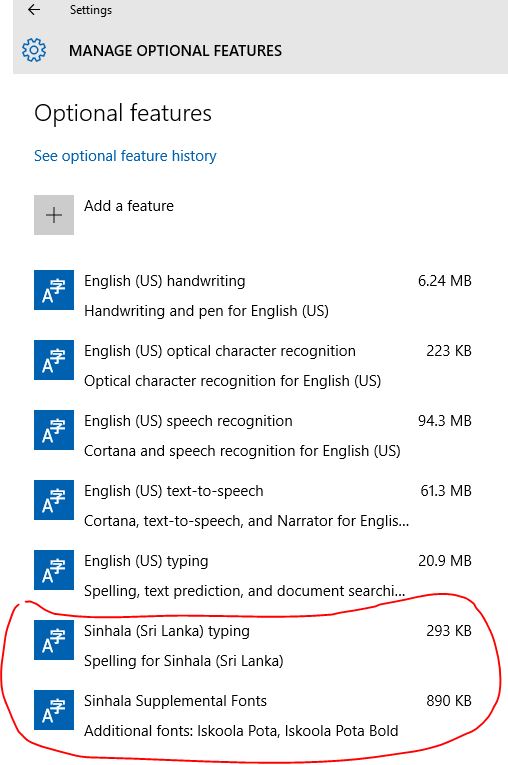The image size is (508, 765).
Task: Click the optical character recognition language icon
Action: click(x=54, y=360)
